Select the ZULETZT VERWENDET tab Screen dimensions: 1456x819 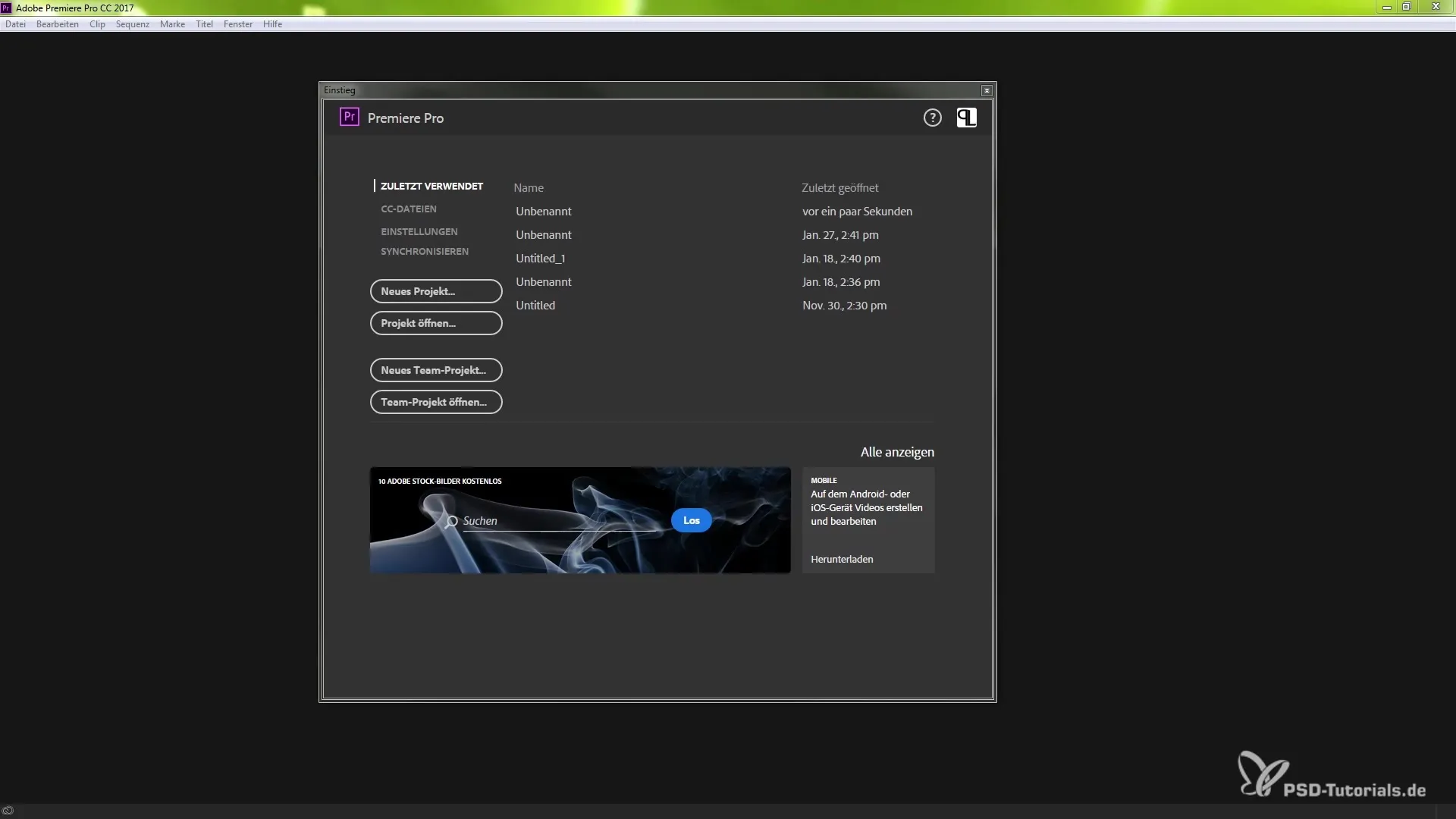[431, 186]
